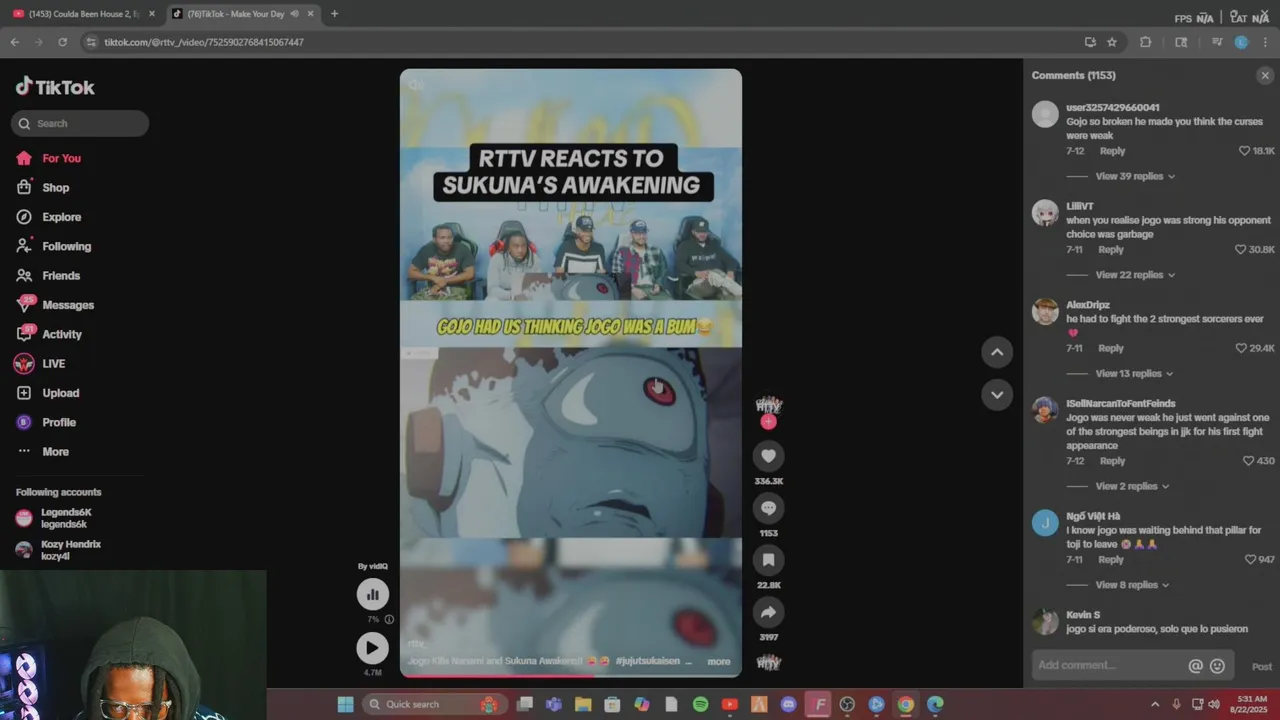Reply to user3257429660041's comment
Screen dimensions: 1280x720
(x=1112, y=151)
